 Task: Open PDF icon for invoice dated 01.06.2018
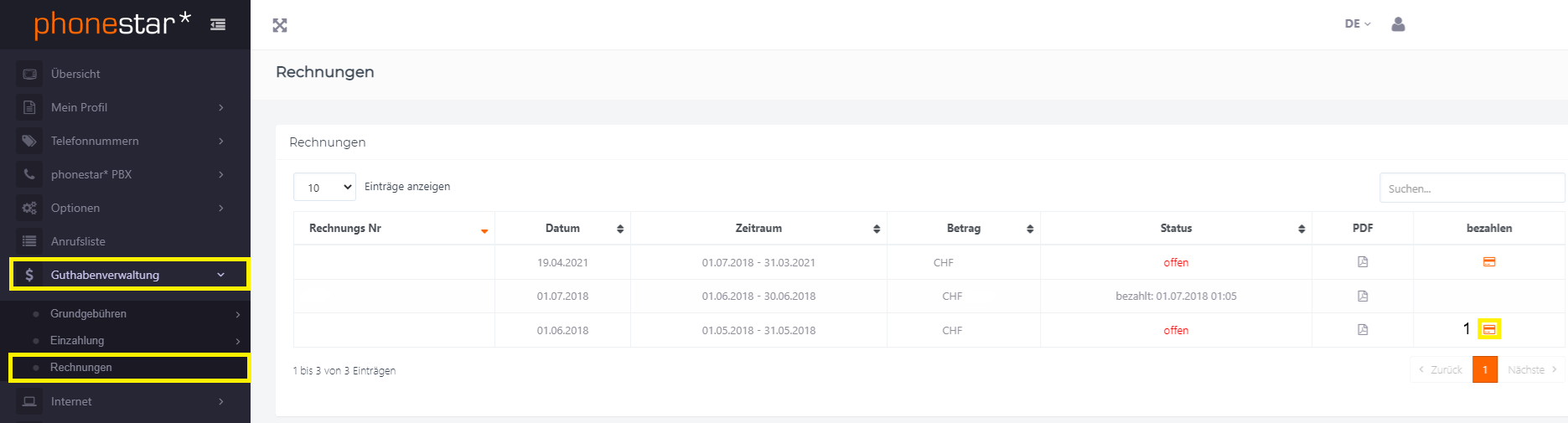tap(1363, 330)
